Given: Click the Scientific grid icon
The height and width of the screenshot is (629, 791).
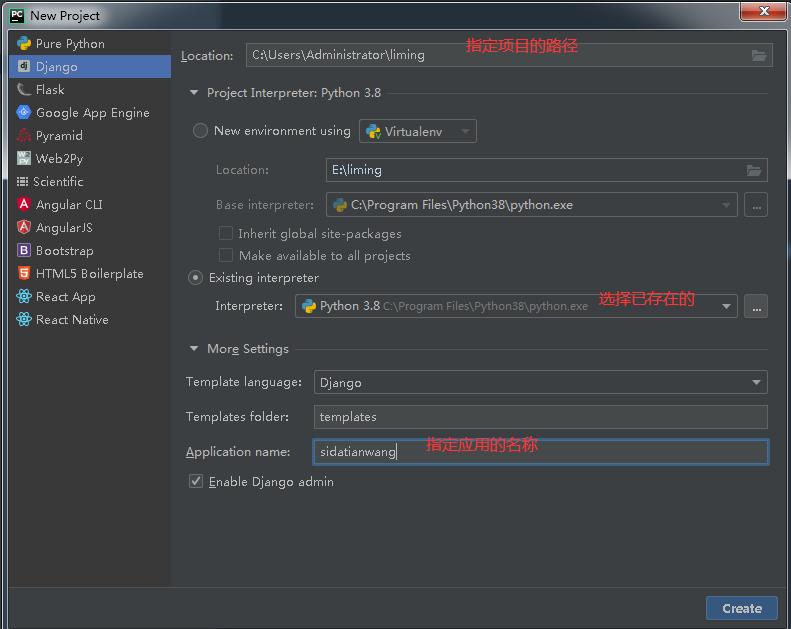Looking at the screenshot, I should coord(22,181).
